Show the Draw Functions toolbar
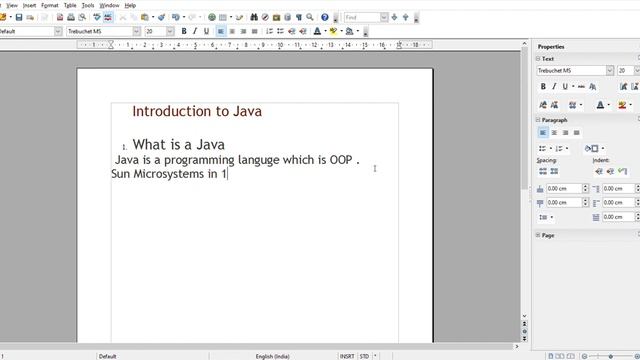Screen dimensions: 640x360 click(x=239, y=17)
